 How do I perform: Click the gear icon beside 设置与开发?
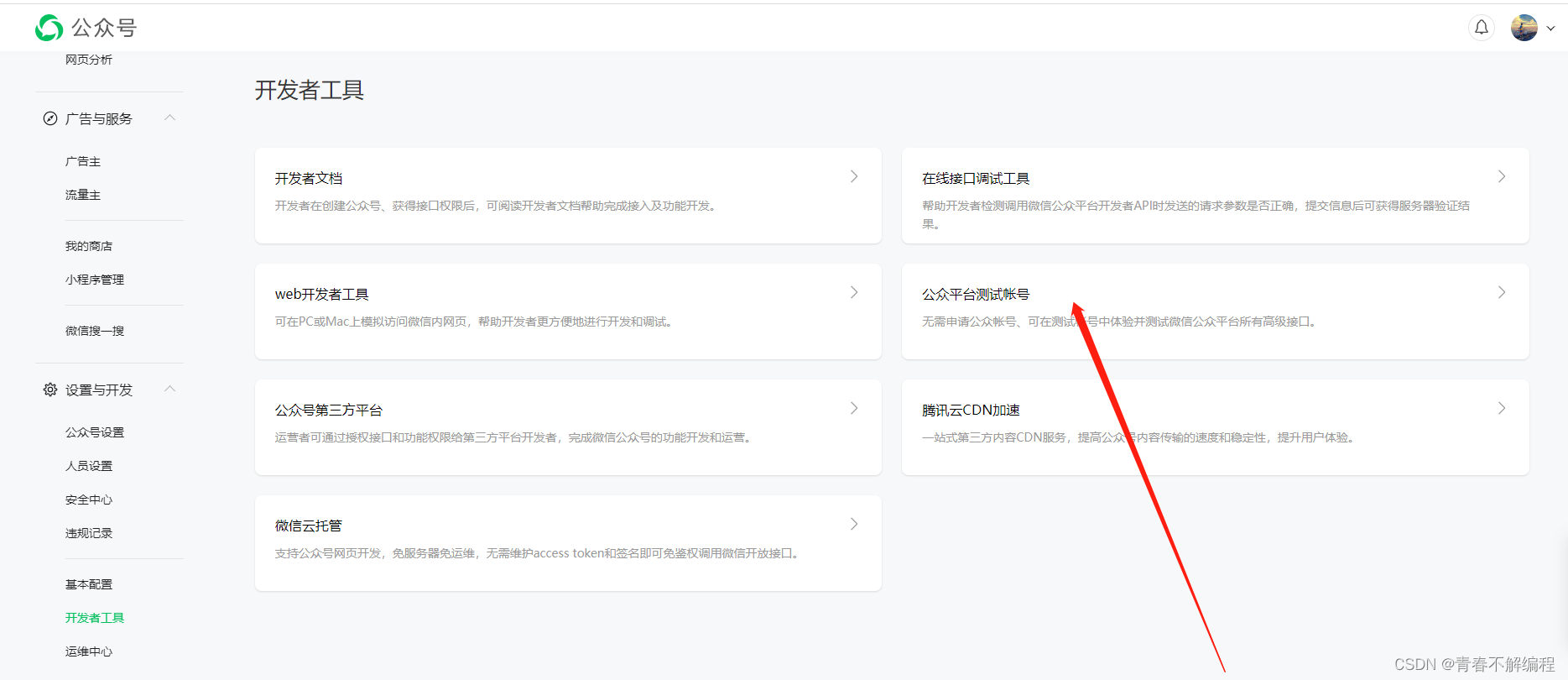(50, 390)
